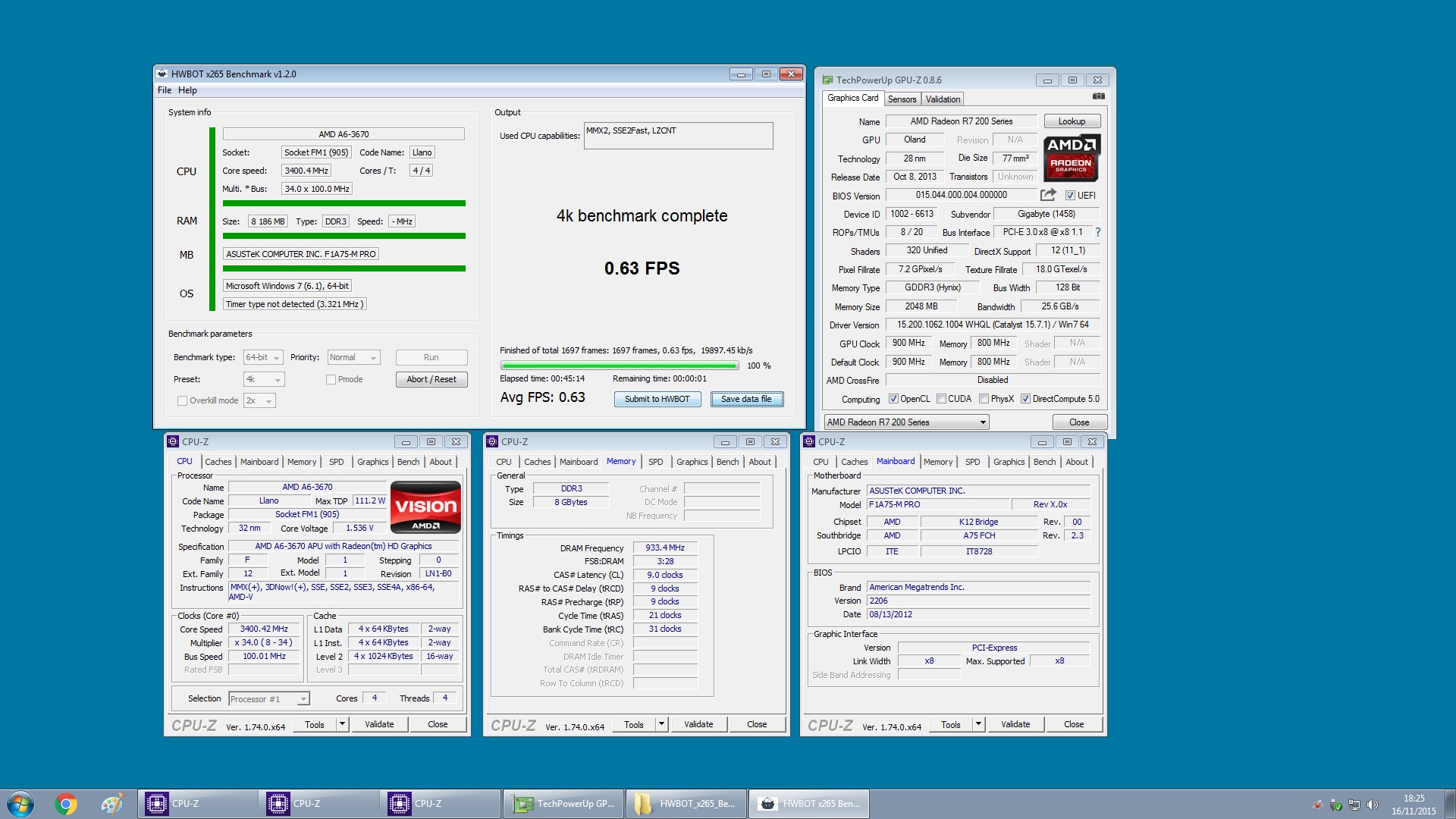
Task: Click the first CPU-Z taskbar button
Action: click(x=197, y=804)
